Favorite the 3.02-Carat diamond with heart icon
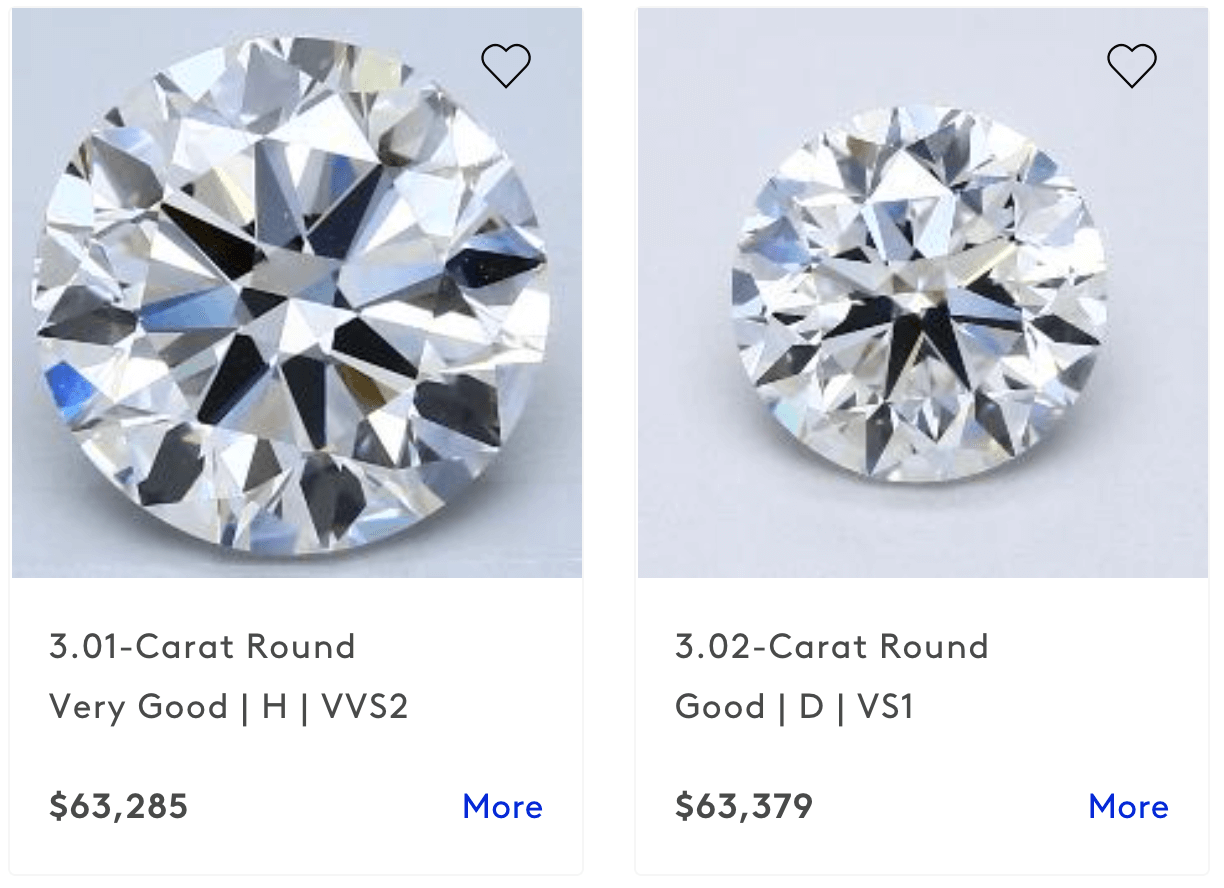Viewport: 1224px width, 888px height. click(1132, 66)
